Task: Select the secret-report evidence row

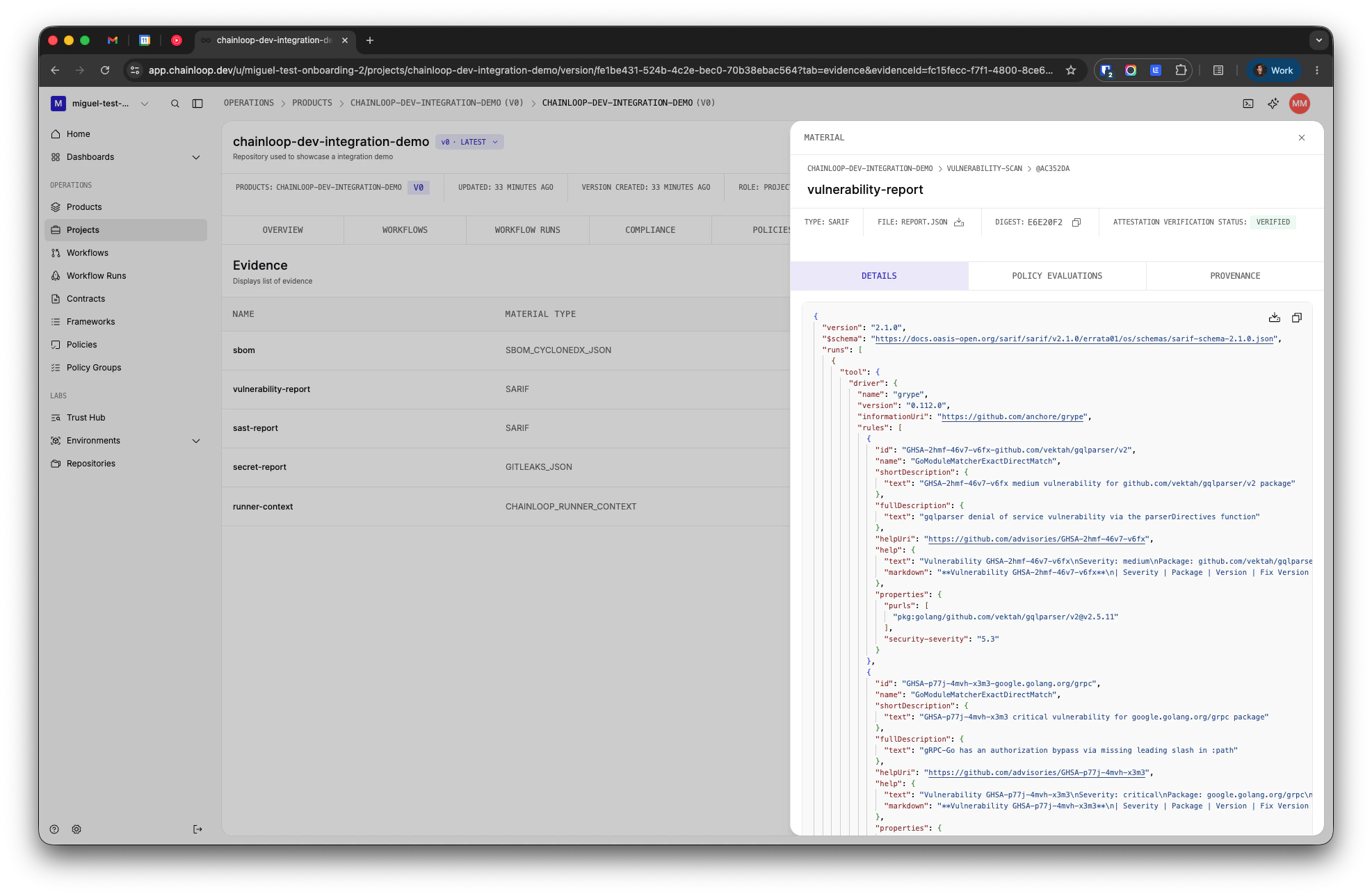Action: click(506, 467)
